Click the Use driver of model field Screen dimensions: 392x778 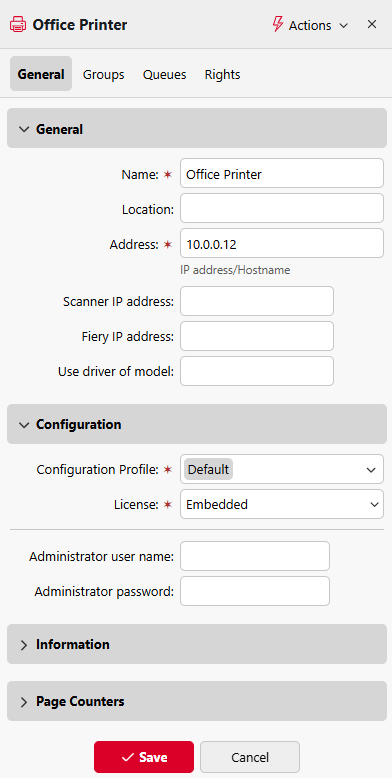click(x=257, y=371)
